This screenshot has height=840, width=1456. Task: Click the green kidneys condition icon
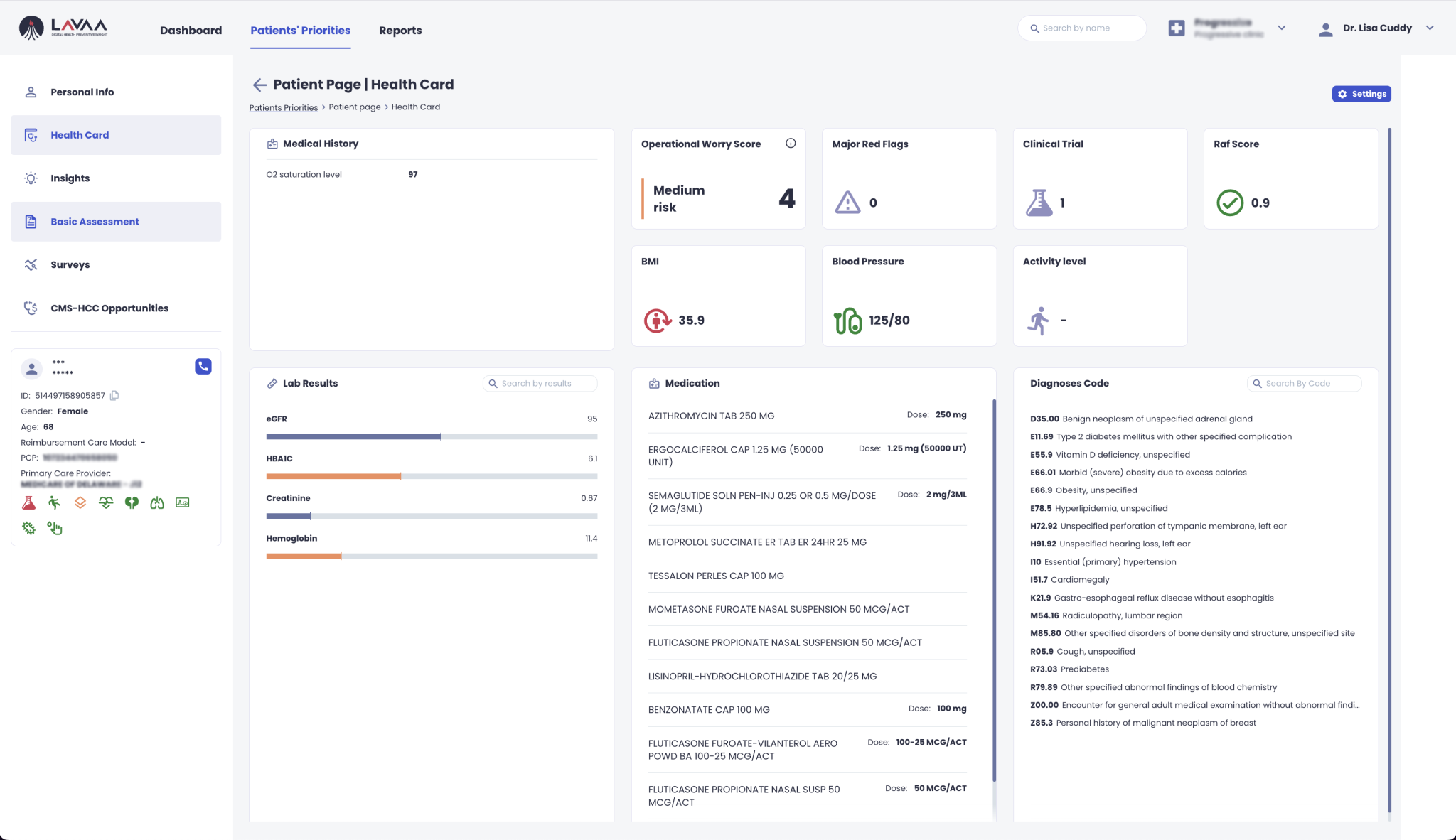pyautogui.click(x=132, y=503)
